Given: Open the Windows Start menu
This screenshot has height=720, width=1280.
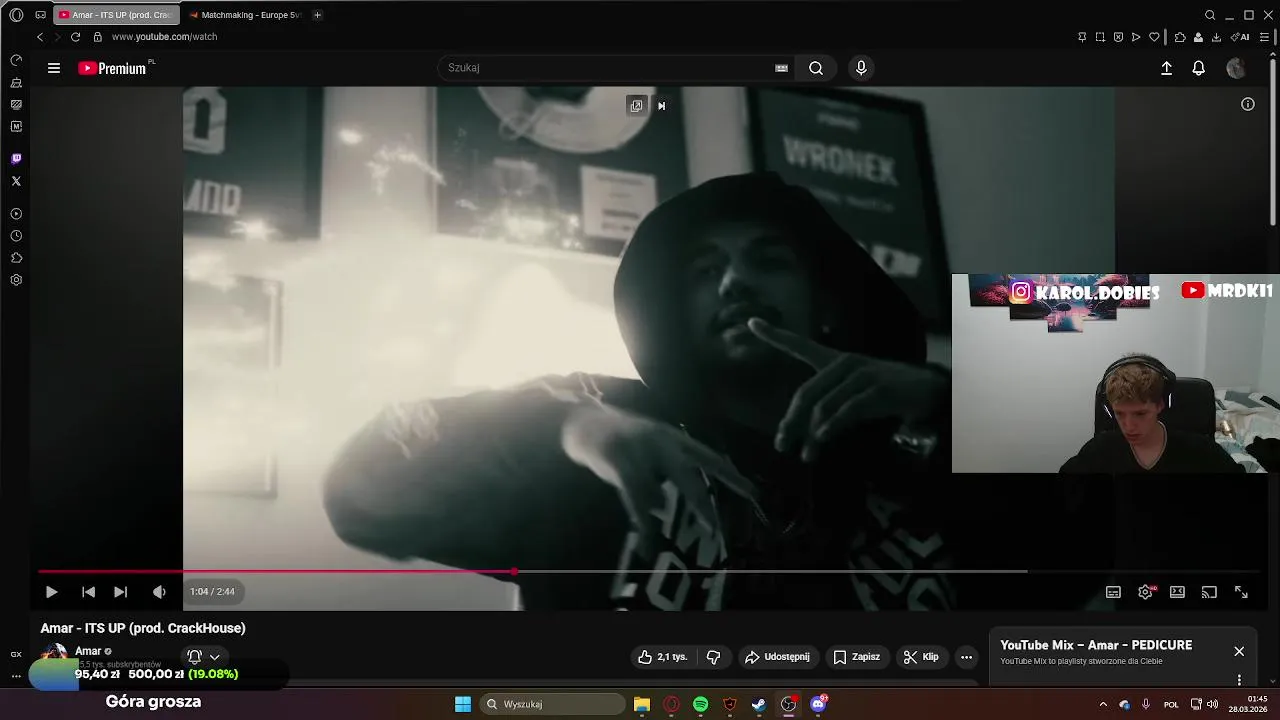Looking at the screenshot, I should [x=463, y=704].
